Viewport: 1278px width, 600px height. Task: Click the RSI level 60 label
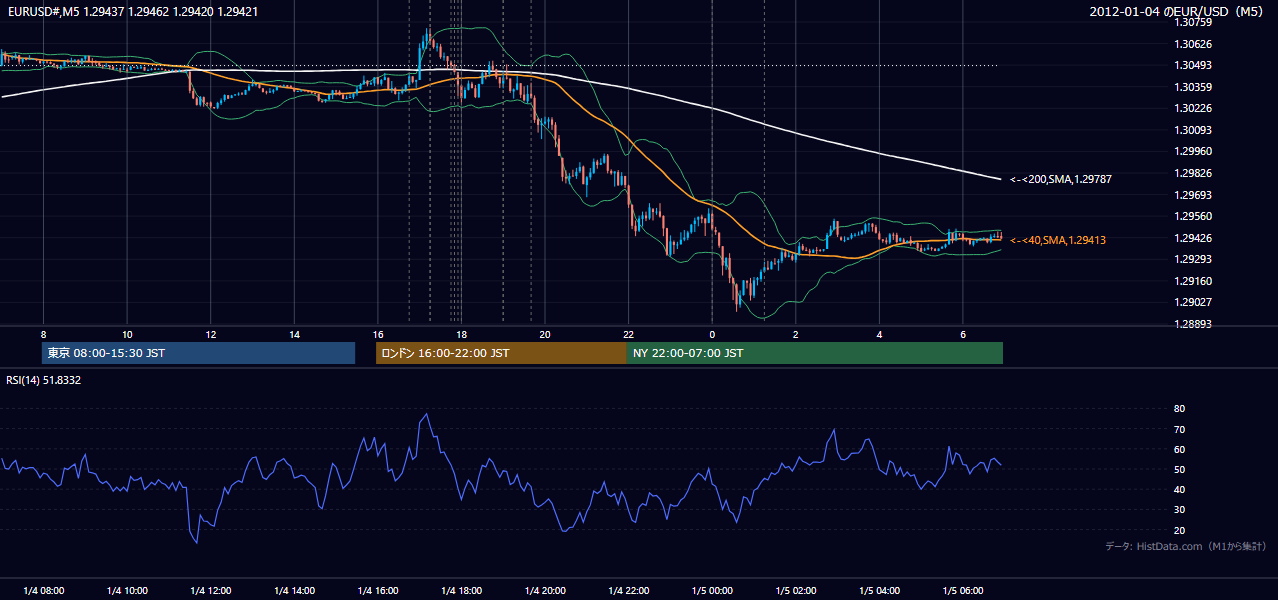(1179, 449)
